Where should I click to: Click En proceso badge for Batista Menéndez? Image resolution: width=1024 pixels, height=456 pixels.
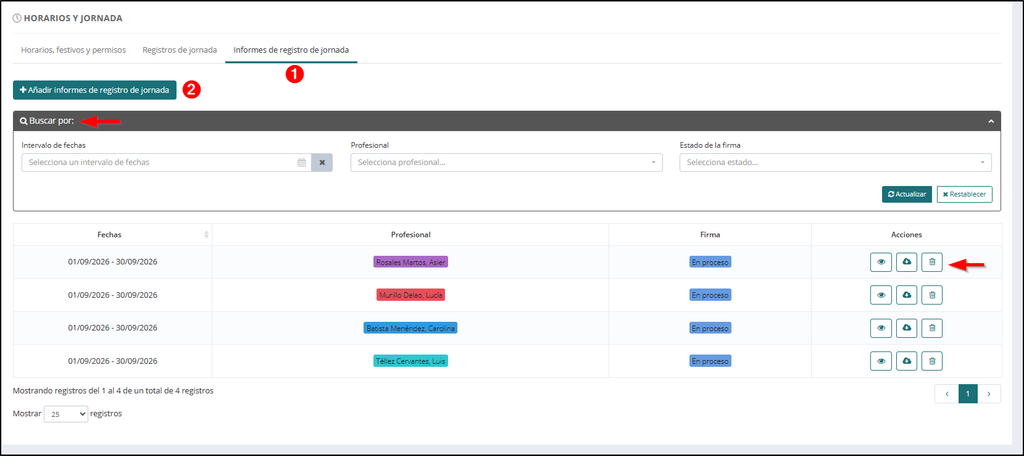710,327
